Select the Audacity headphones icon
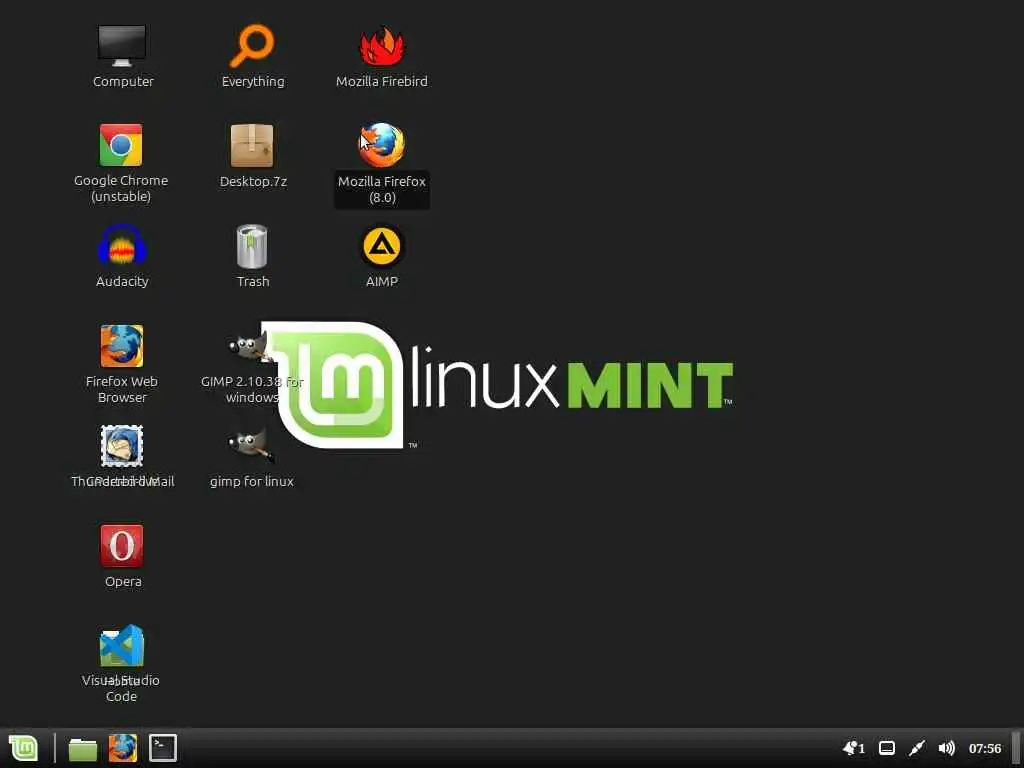Screen dimensions: 1024x768 click(122, 246)
